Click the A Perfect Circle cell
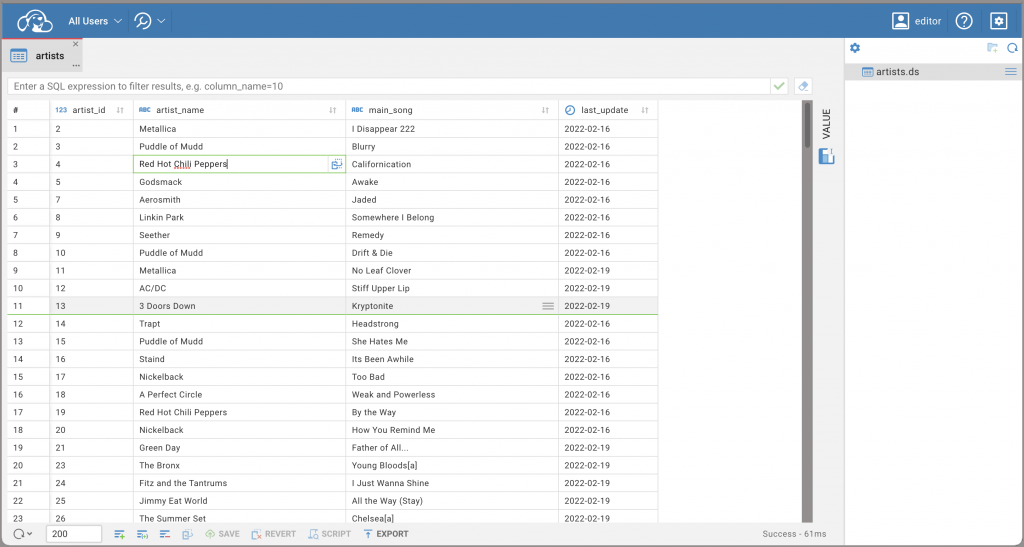 (x=240, y=394)
